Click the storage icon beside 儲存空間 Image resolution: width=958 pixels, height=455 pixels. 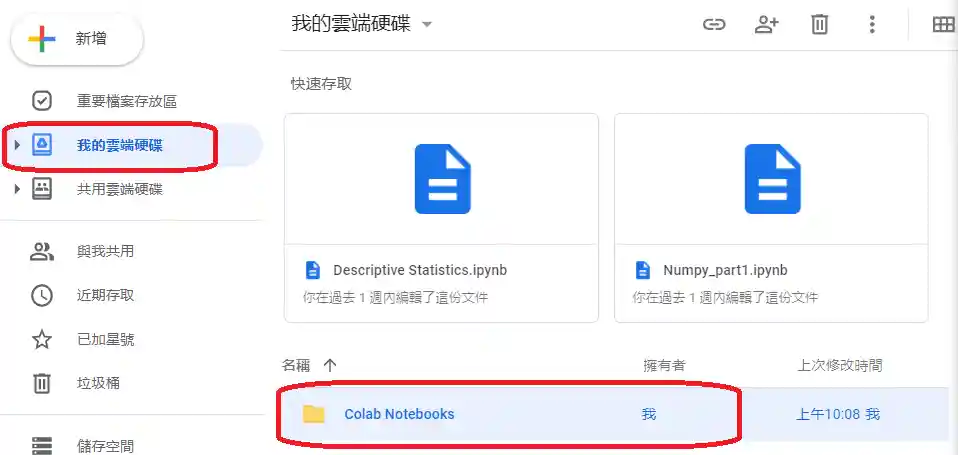coord(42,446)
